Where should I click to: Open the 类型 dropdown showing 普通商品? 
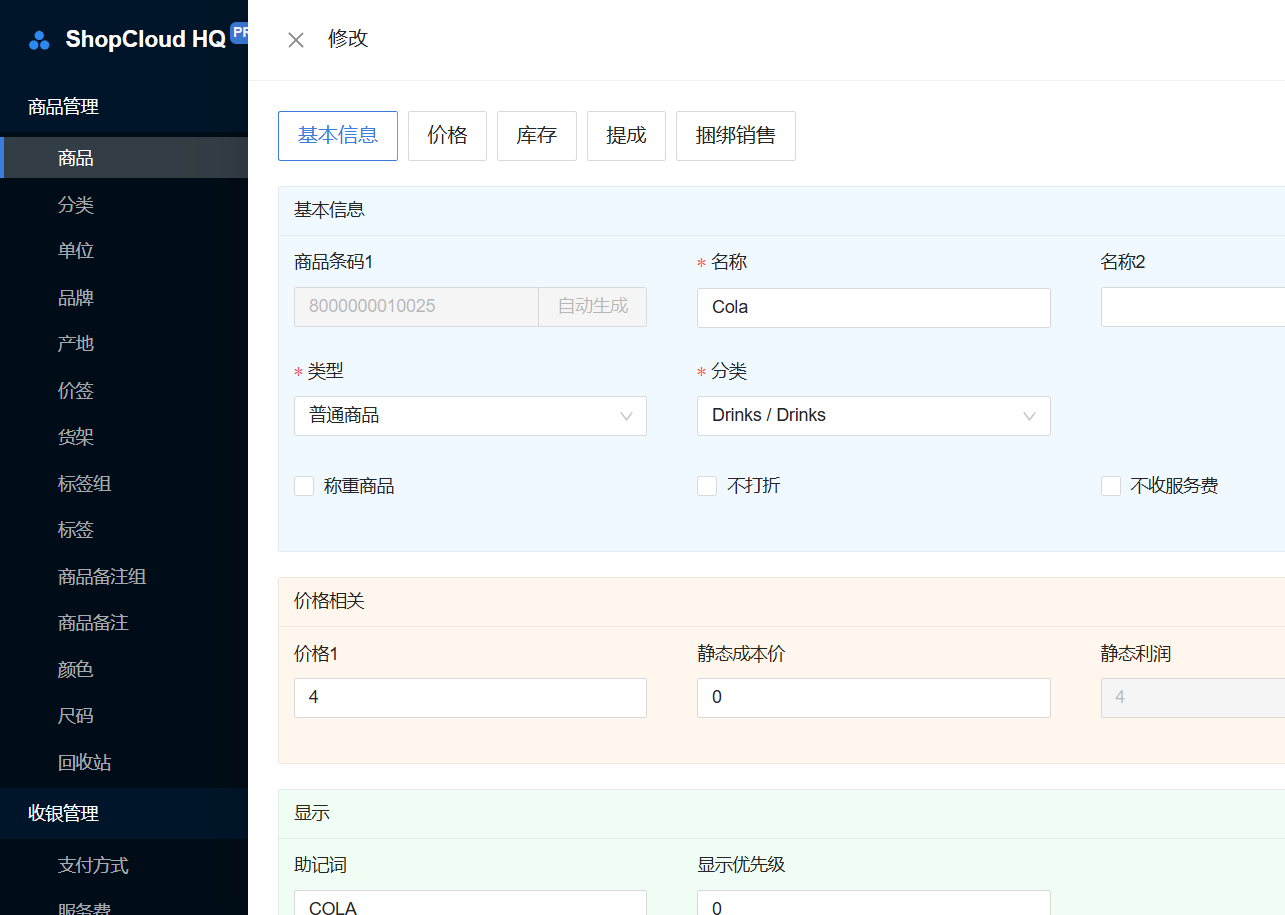[x=470, y=416]
